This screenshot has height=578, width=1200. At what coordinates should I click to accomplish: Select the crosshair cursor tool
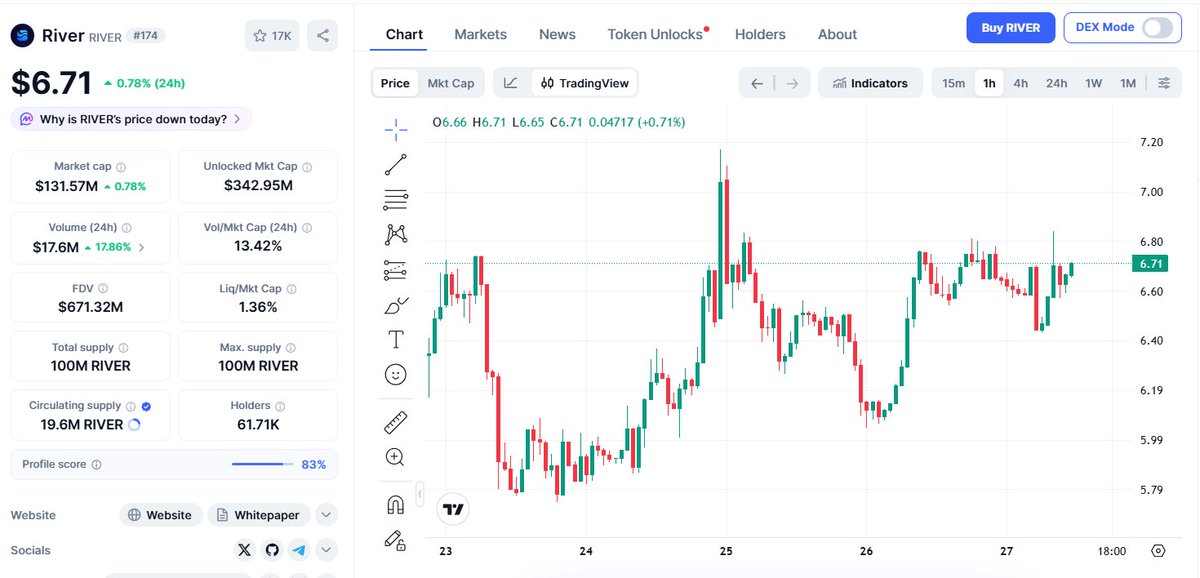click(396, 129)
